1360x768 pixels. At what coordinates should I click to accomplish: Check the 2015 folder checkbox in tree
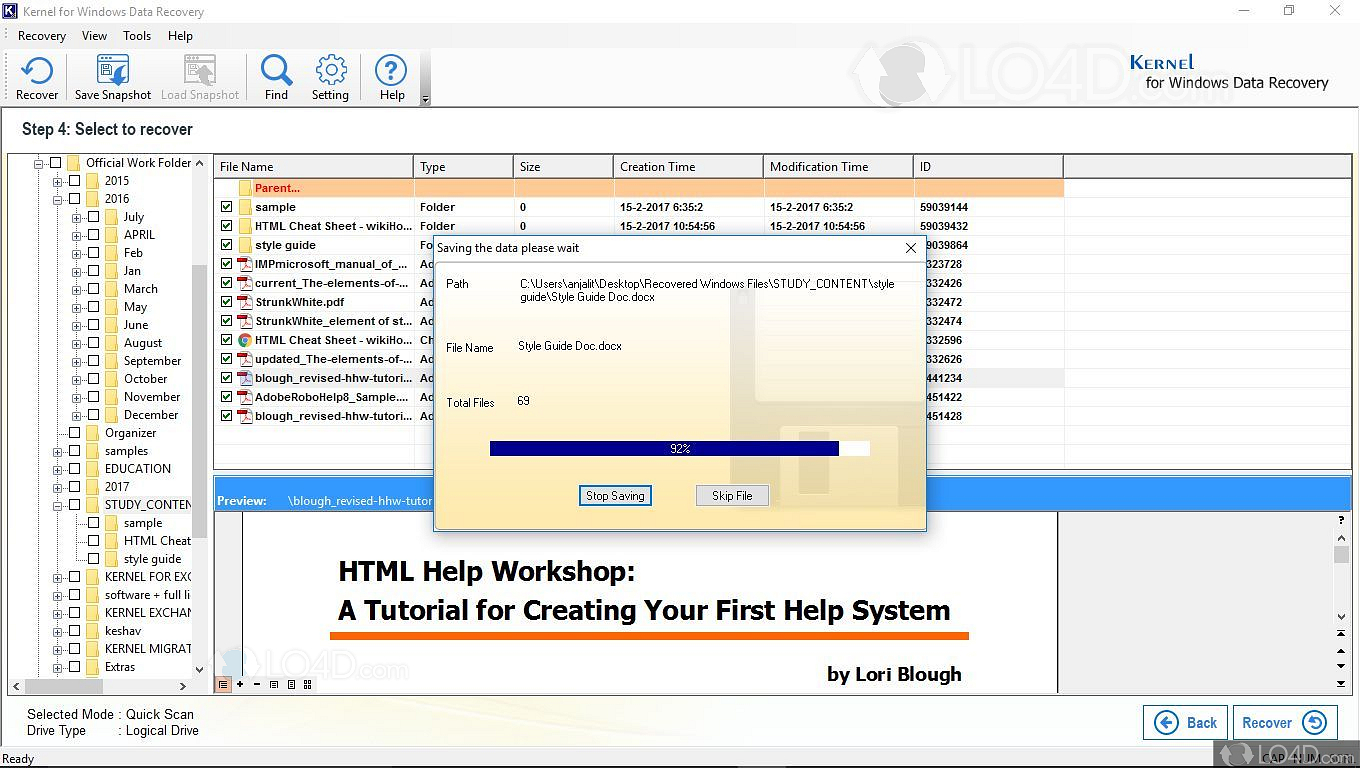[x=74, y=181]
